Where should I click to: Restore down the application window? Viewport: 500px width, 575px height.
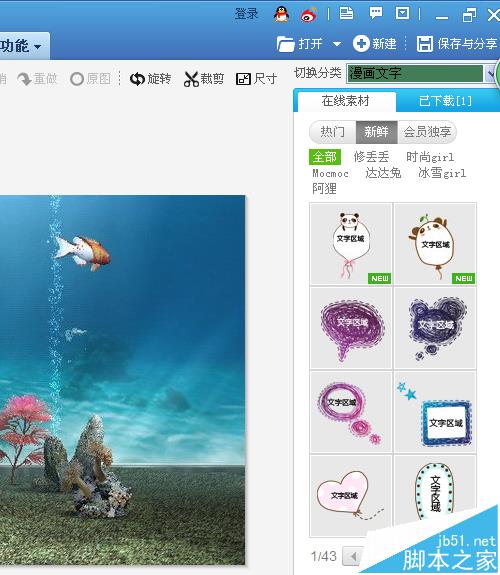tap(469, 15)
